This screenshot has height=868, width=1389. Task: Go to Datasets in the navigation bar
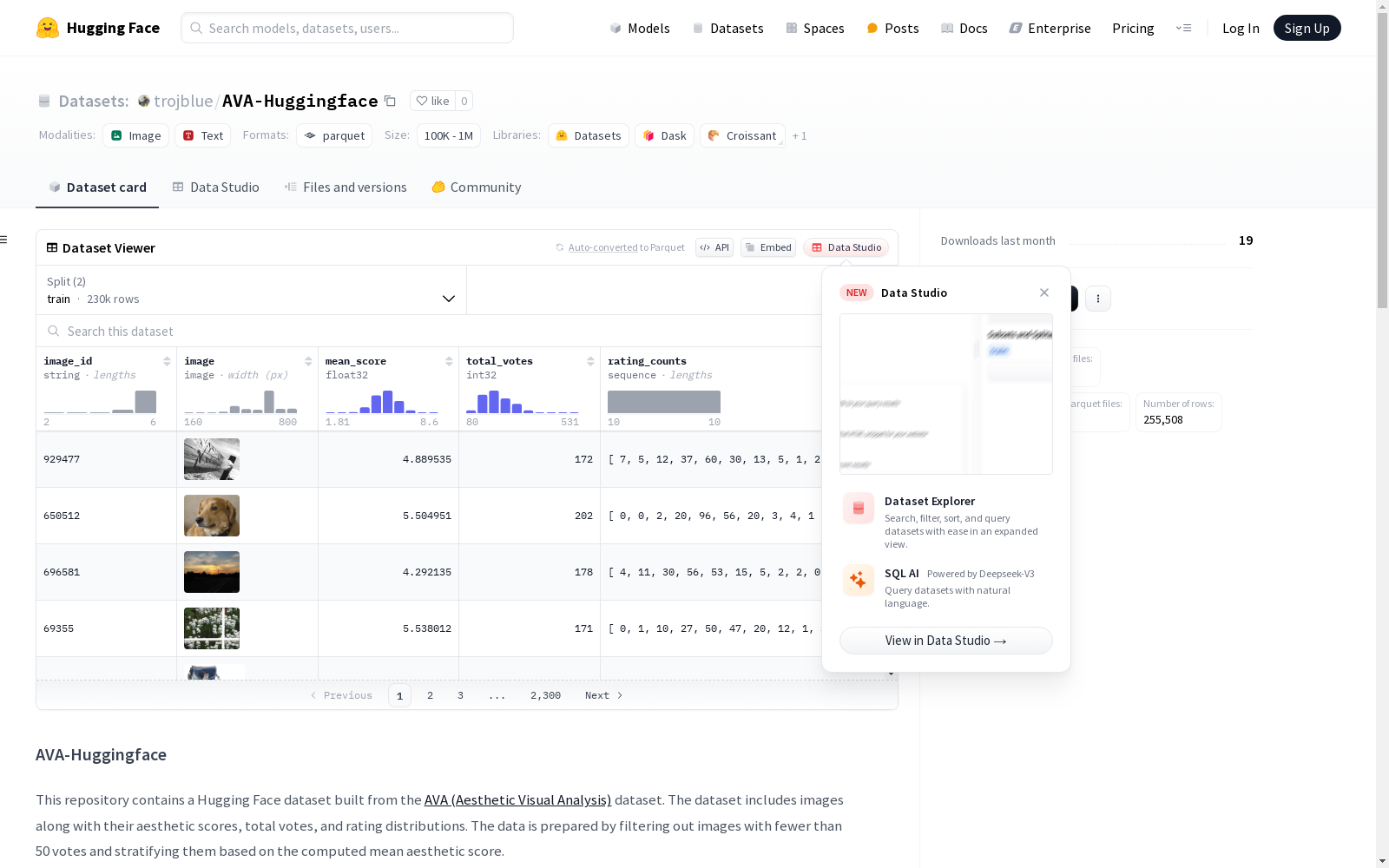(x=727, y=28)
